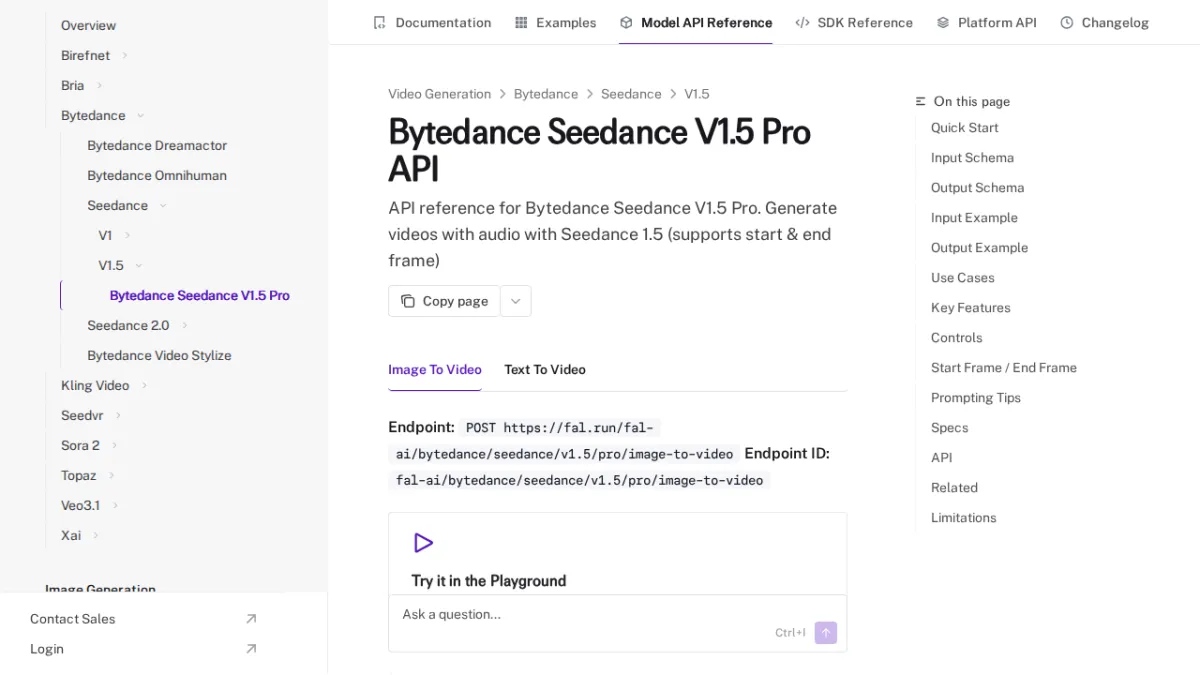
Task: Open the dropdown next to Copy page
Action: tap(516, 301)
